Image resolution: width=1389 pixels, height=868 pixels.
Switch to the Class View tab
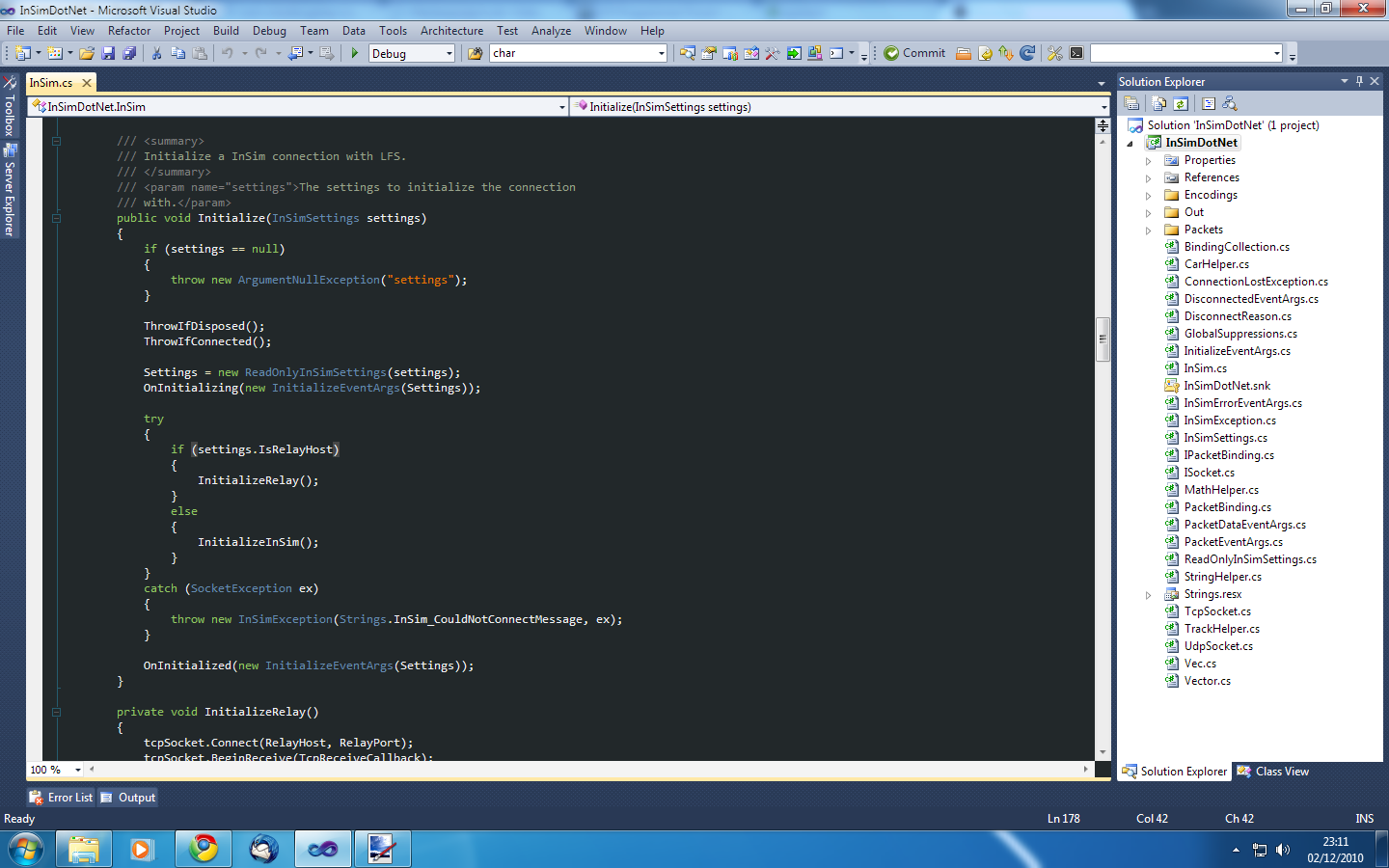[x=1272, y=772]
